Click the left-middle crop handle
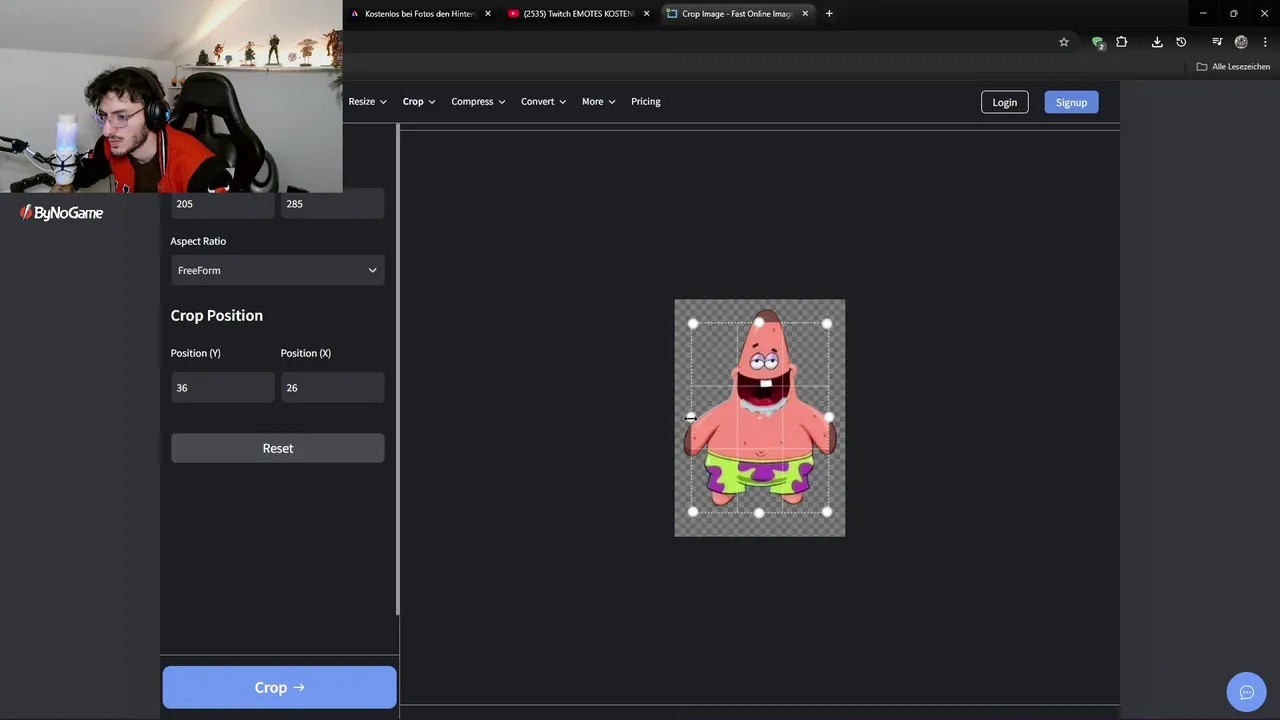This screenshot has width=1280, height=720. 692,417
